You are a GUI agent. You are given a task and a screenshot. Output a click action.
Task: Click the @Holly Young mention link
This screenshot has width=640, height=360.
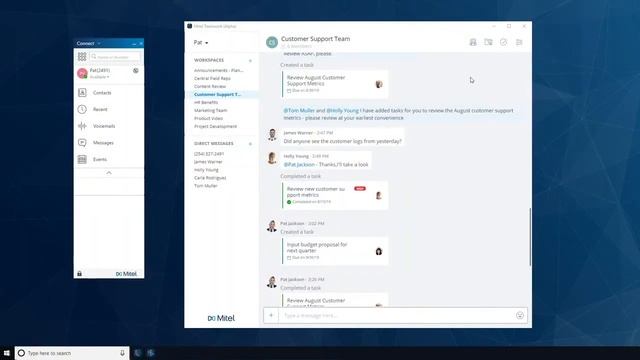[342, 111]
